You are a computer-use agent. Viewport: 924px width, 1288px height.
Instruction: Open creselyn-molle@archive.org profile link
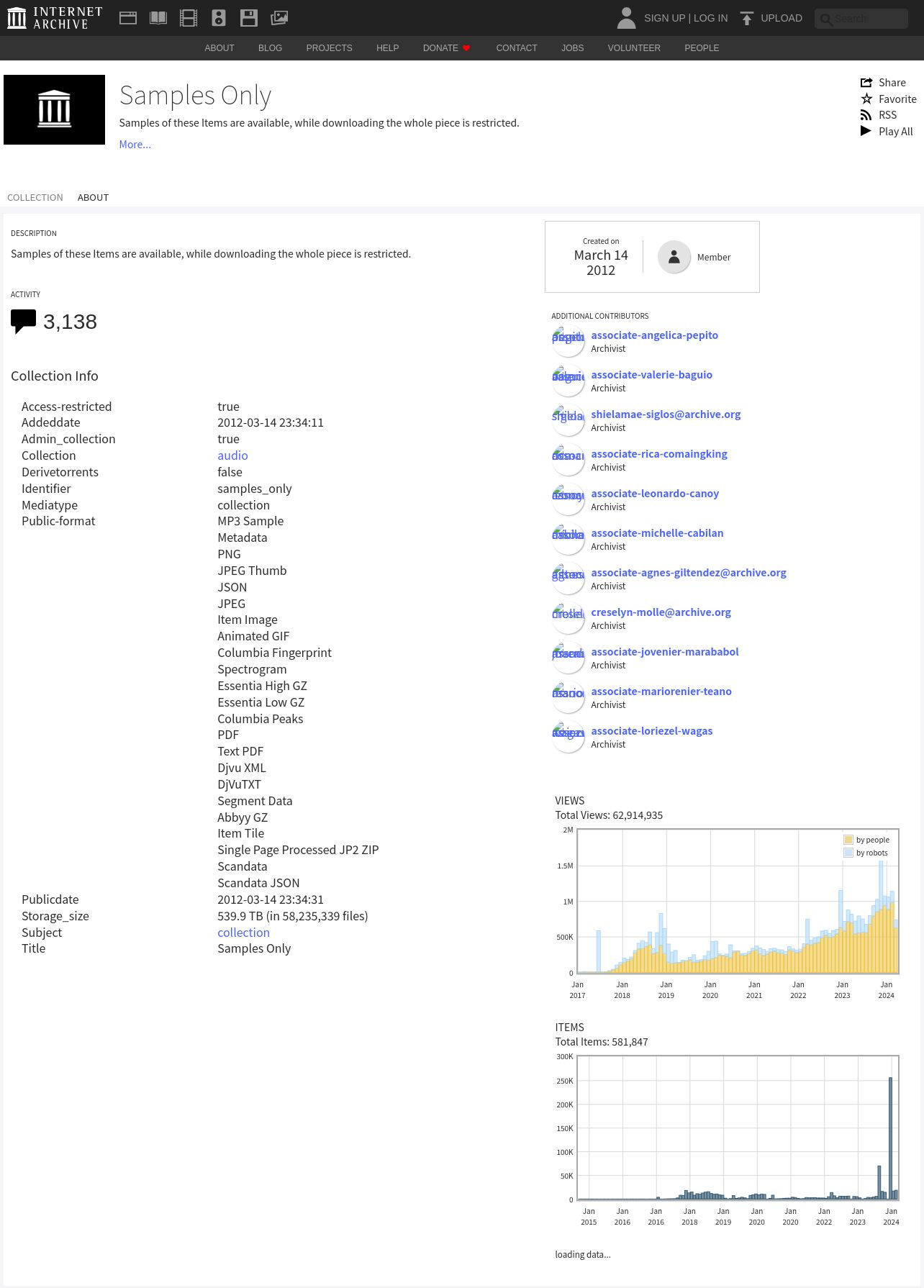pyautogui.click(x=661, y=612)
